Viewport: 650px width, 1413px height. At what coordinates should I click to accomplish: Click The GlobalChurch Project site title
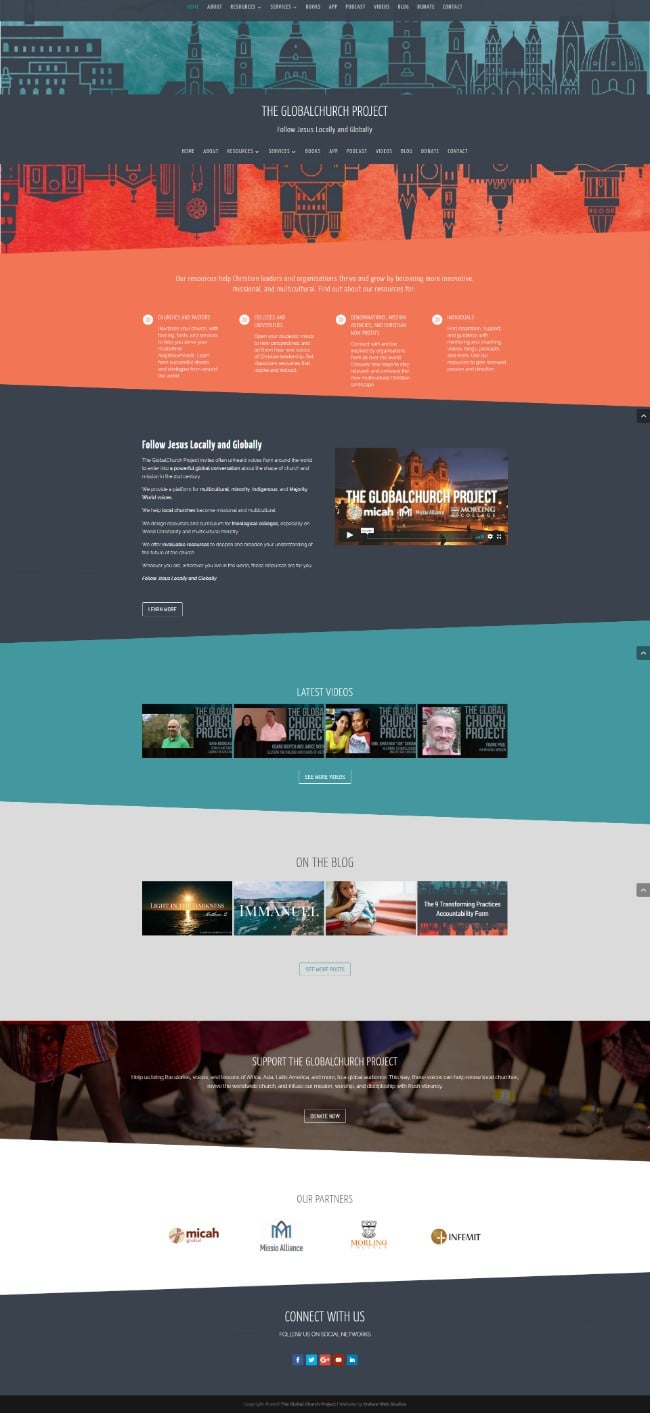pos(325,111)
